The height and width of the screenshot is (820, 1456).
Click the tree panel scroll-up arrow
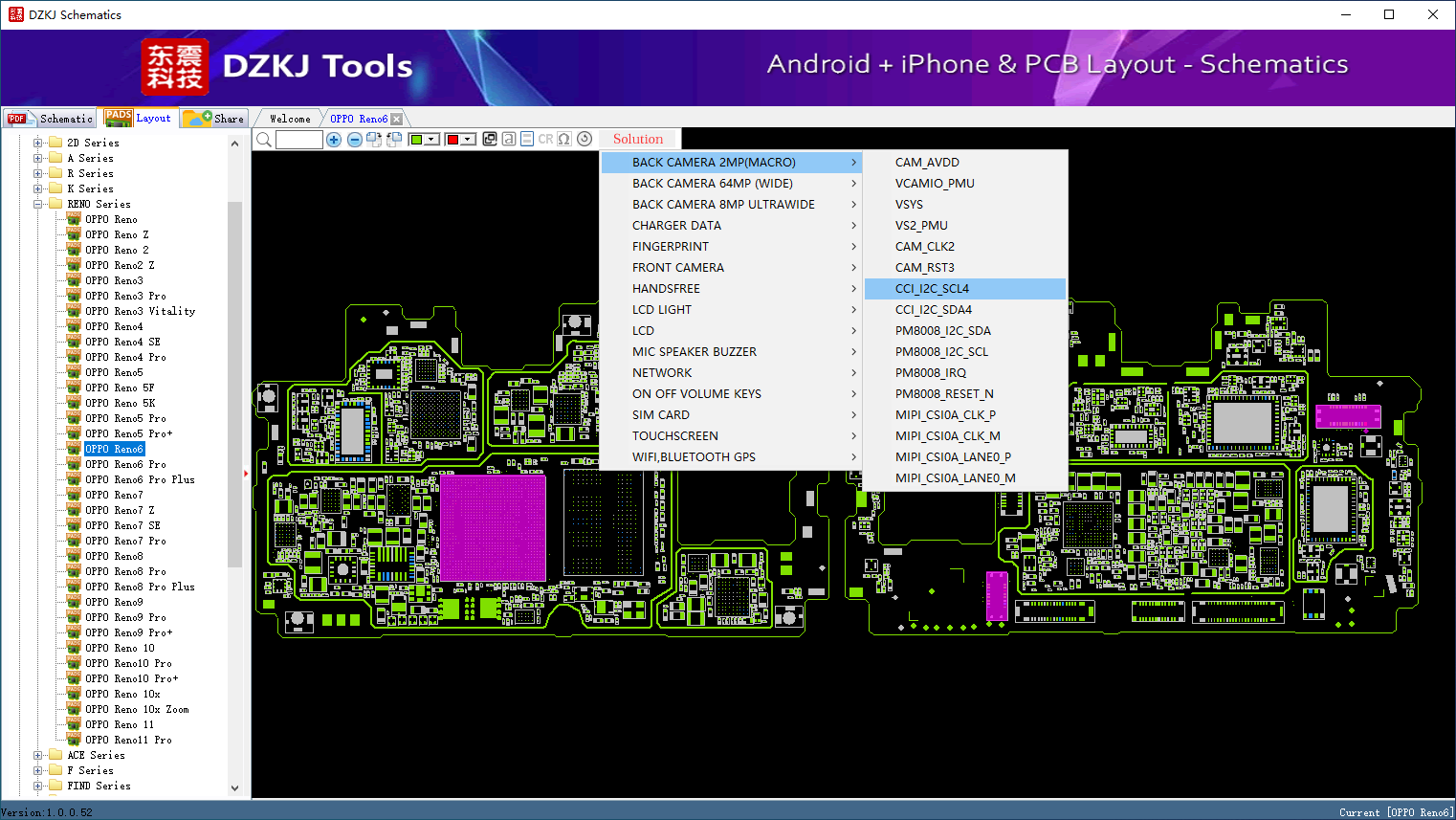235,144
